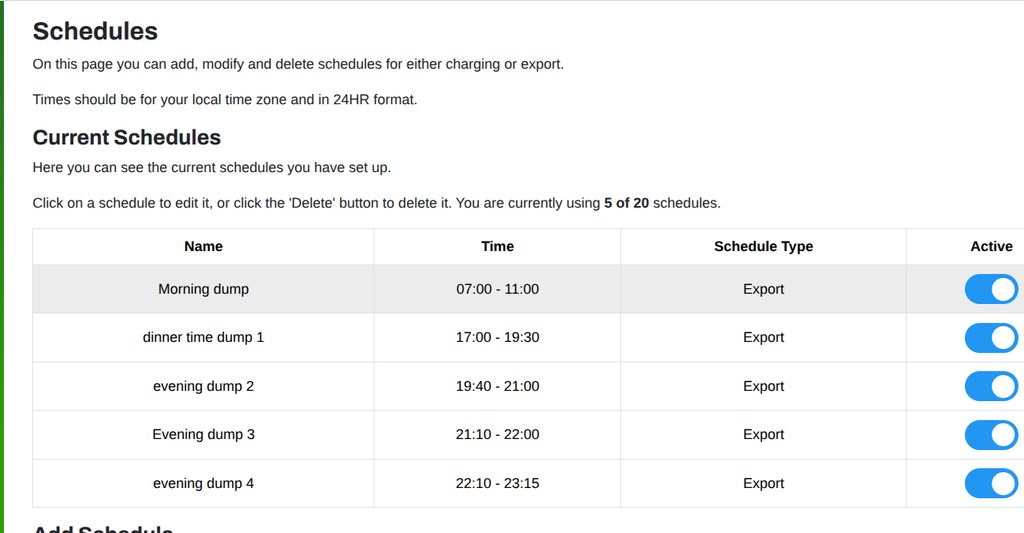This screenshot has width=1024, height=533.
Task: Click the 22:10 - 23:15 time entry
Action: [x=497, y=483]
